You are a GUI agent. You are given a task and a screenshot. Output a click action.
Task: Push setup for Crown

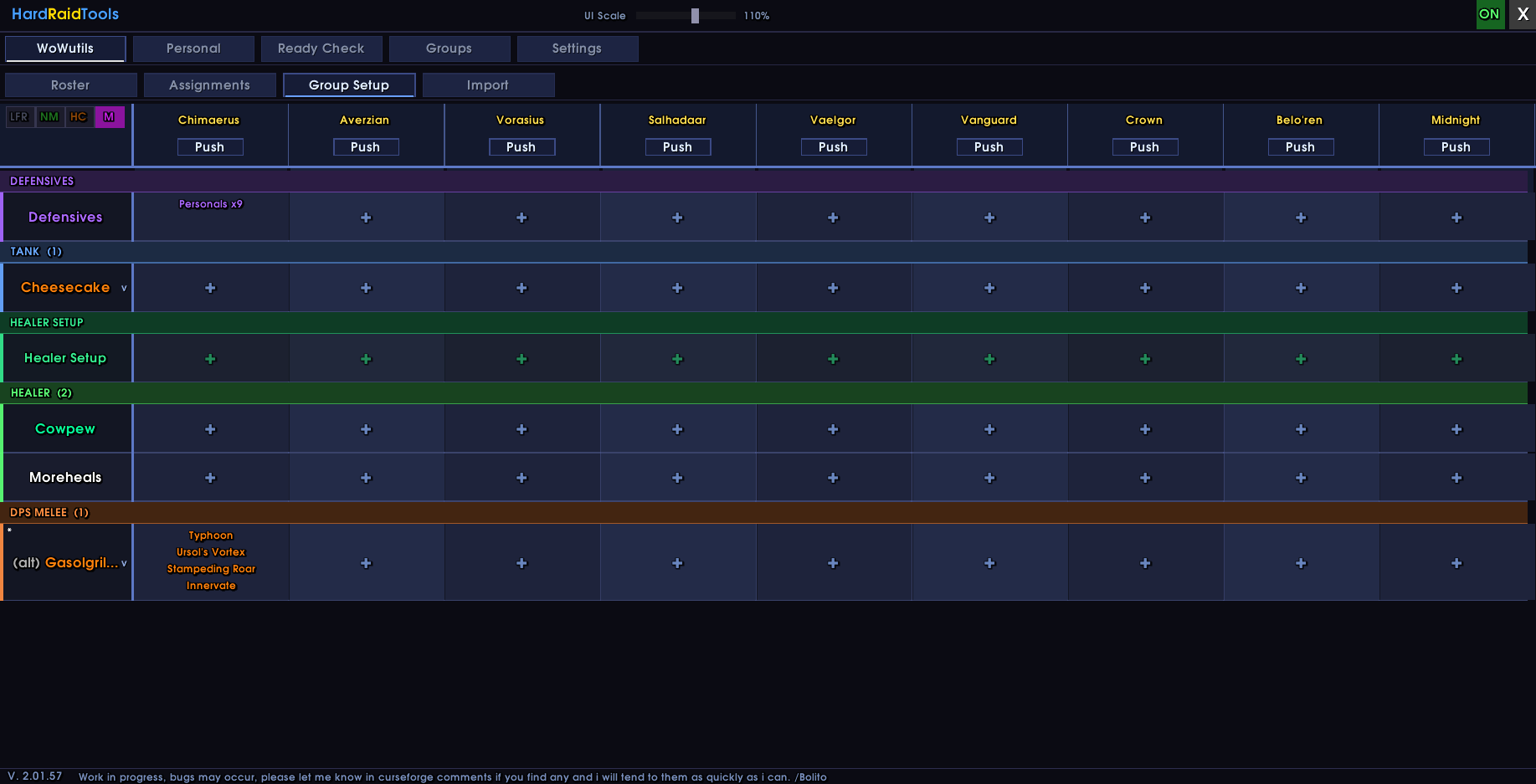tap(1145, 147)
